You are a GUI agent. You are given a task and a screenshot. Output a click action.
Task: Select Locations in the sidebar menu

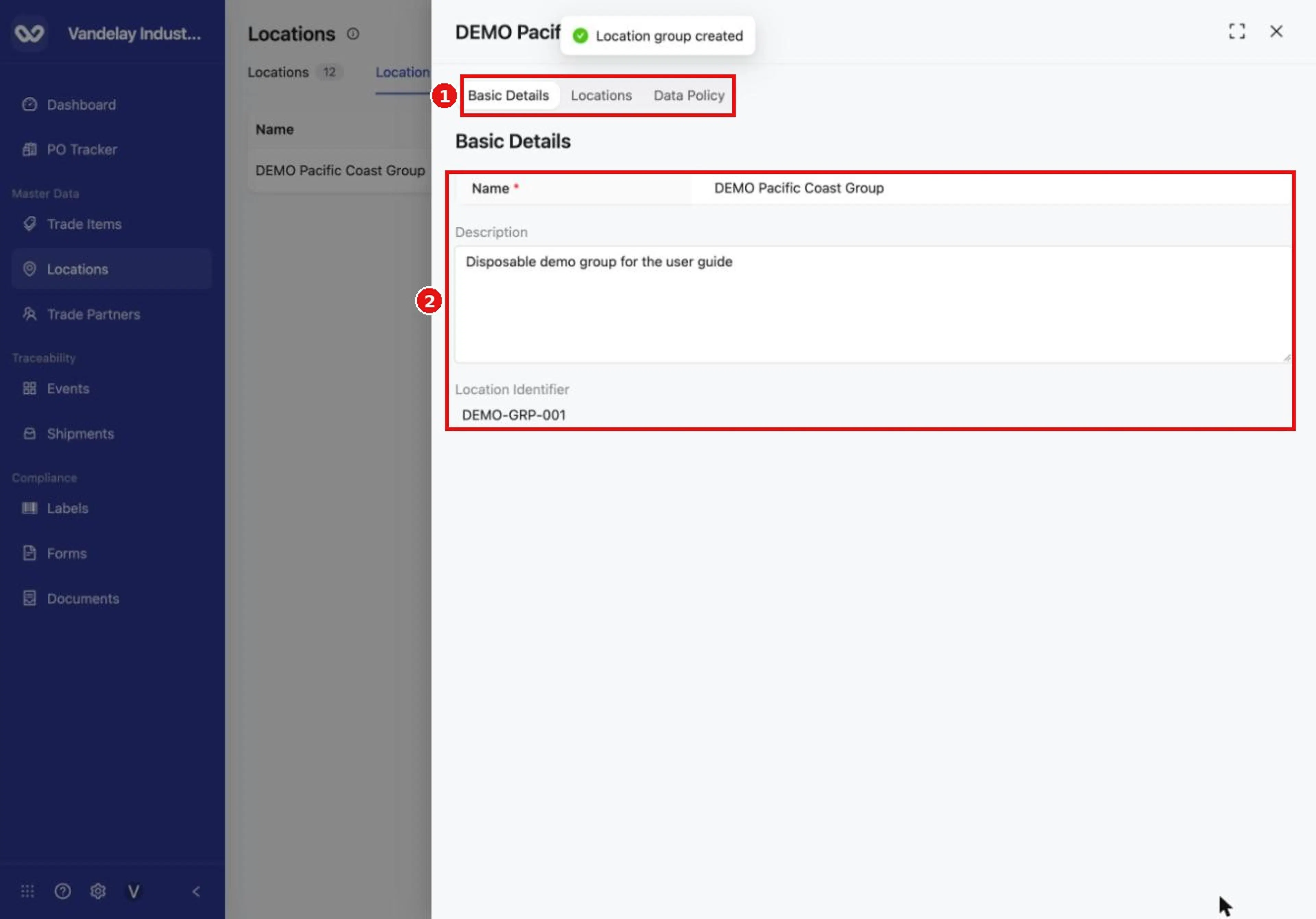112,269
